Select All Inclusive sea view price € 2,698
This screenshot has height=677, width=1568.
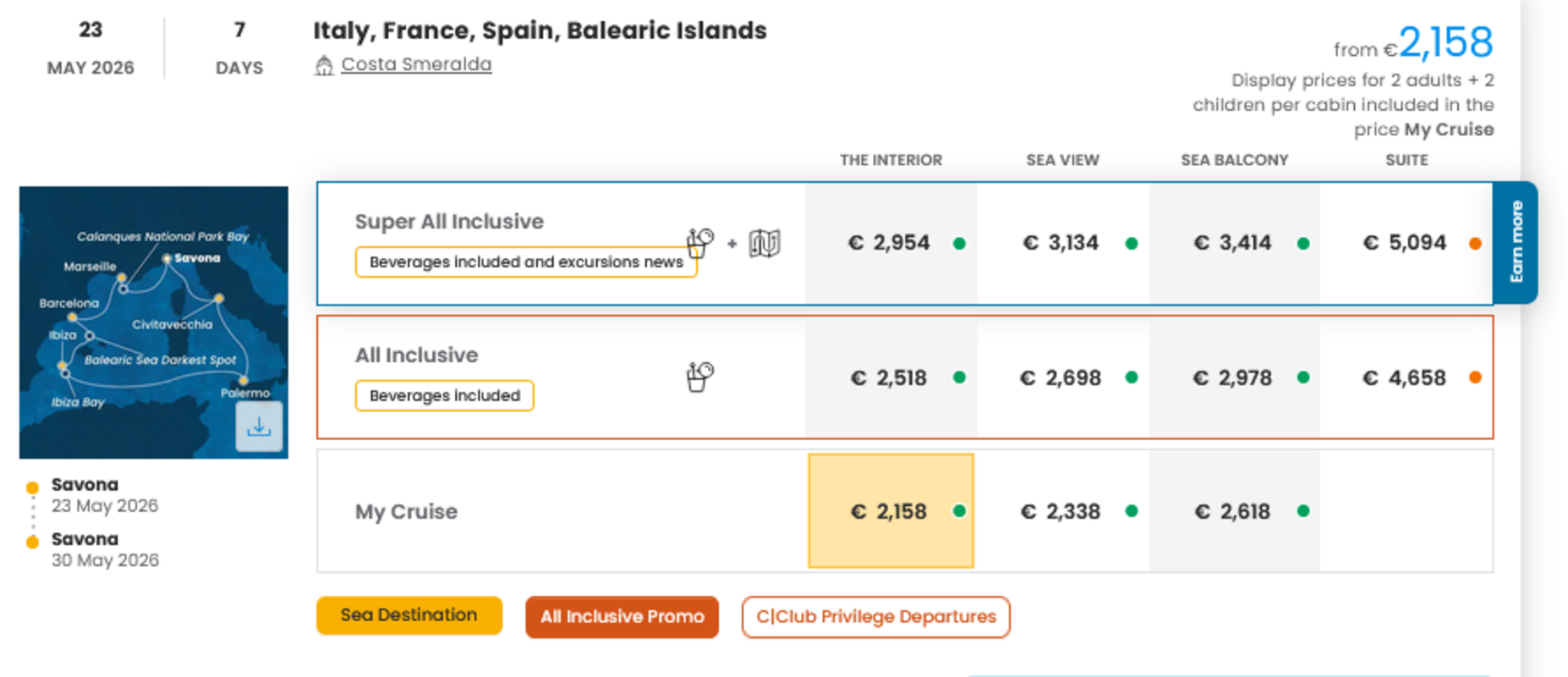pos(1061,377)
